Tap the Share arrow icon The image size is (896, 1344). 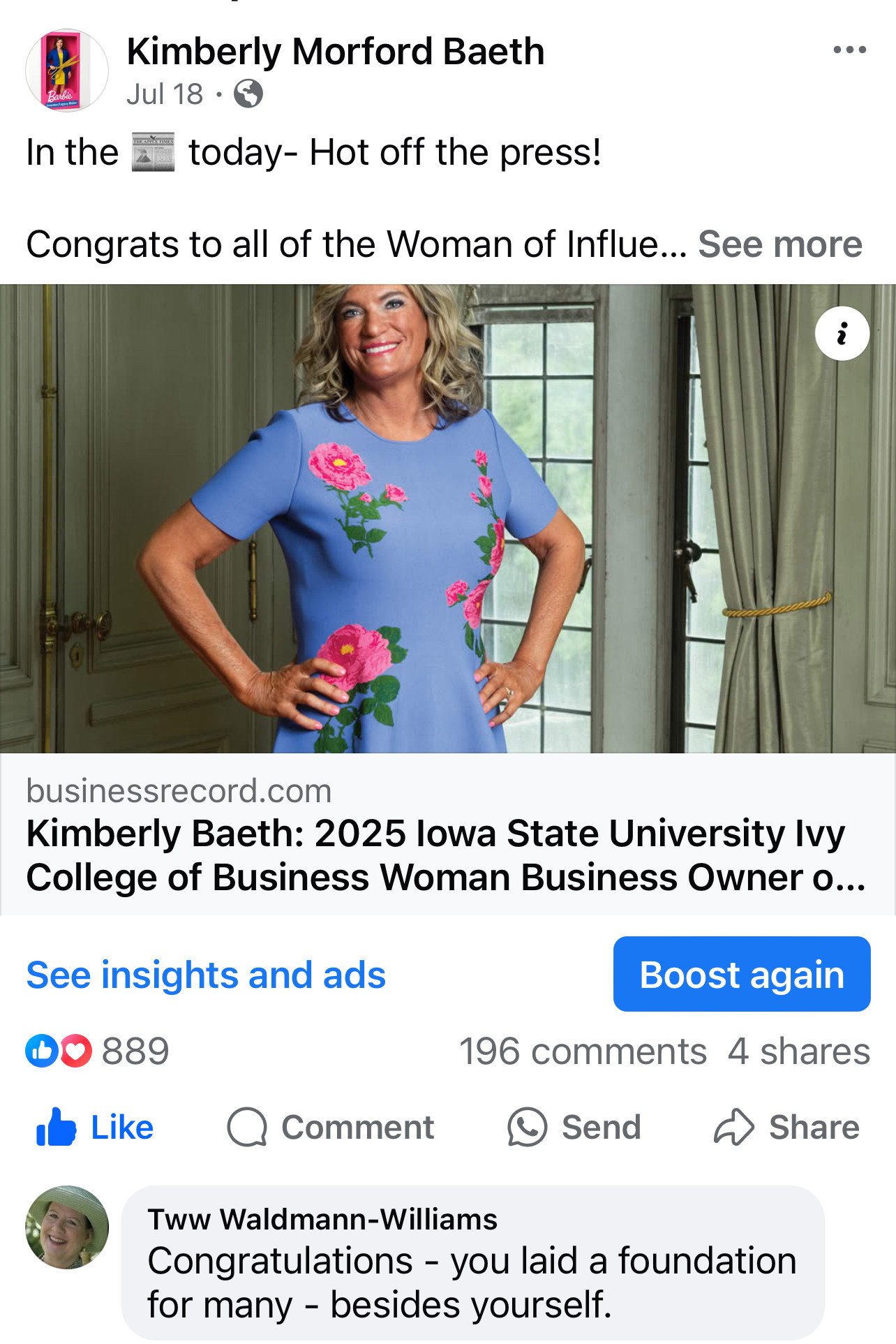click(733, 1127)
